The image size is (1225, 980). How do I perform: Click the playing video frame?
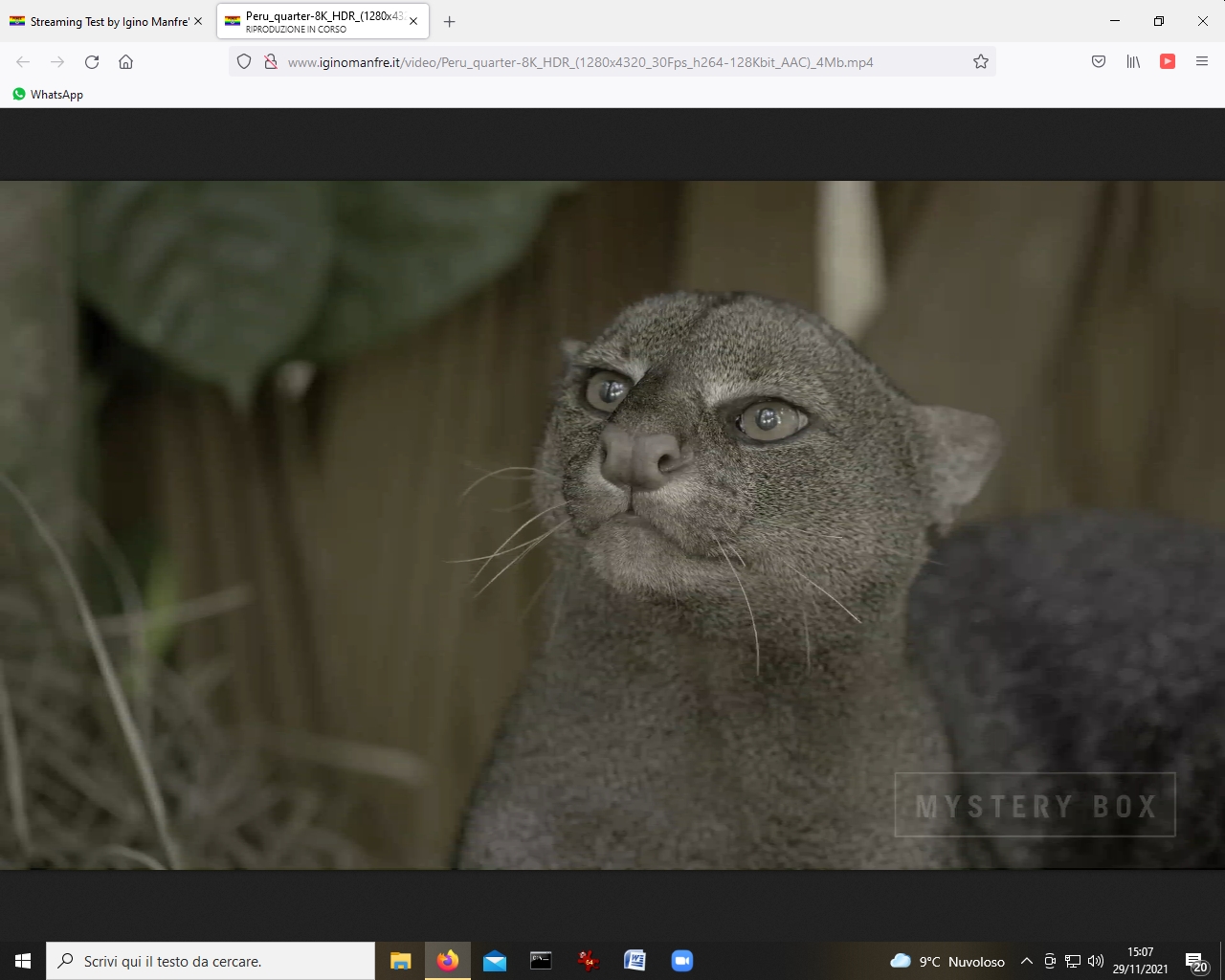tap(612, 525)
